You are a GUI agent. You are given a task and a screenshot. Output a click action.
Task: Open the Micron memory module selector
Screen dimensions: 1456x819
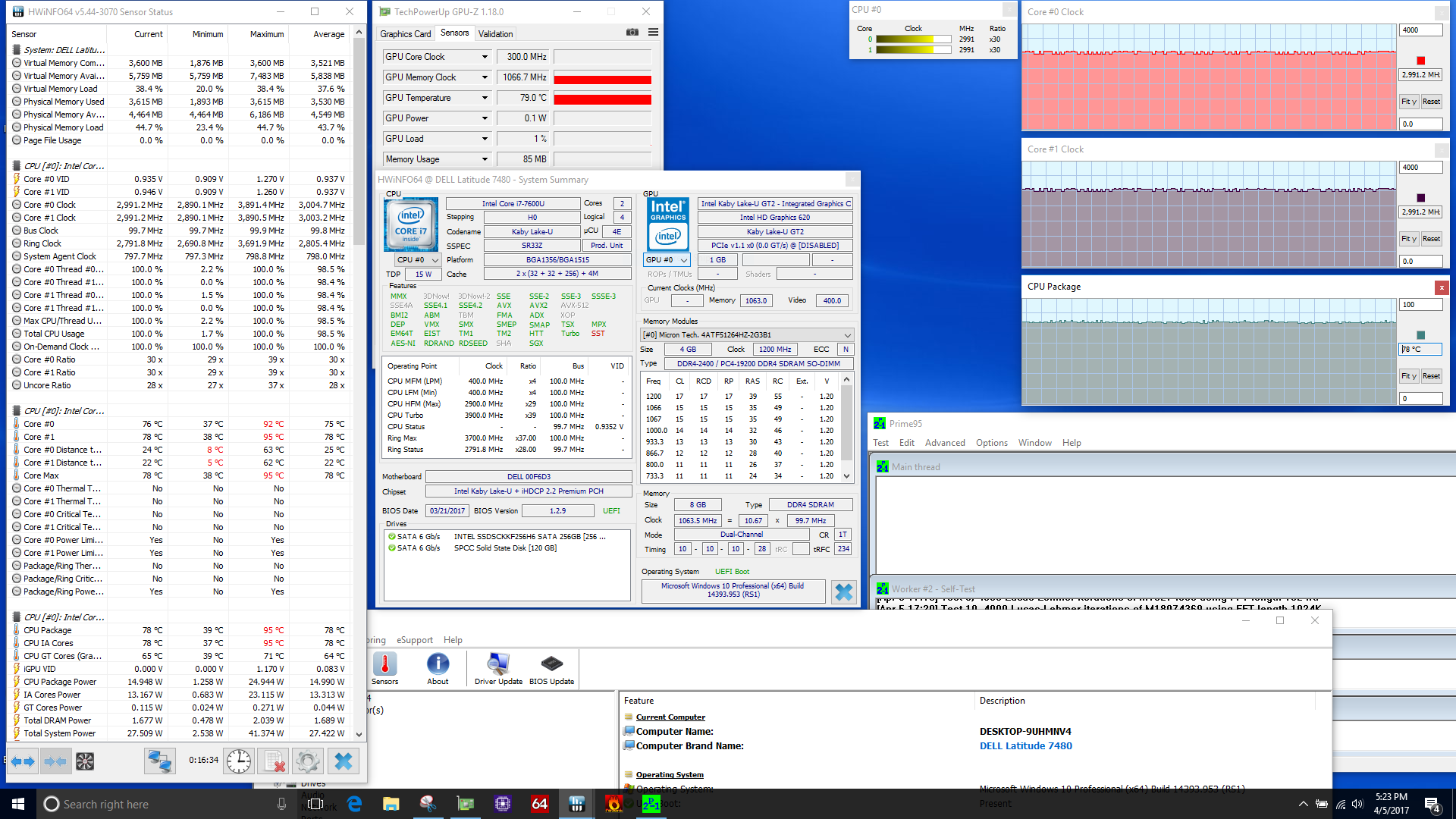tap(847, 335)
